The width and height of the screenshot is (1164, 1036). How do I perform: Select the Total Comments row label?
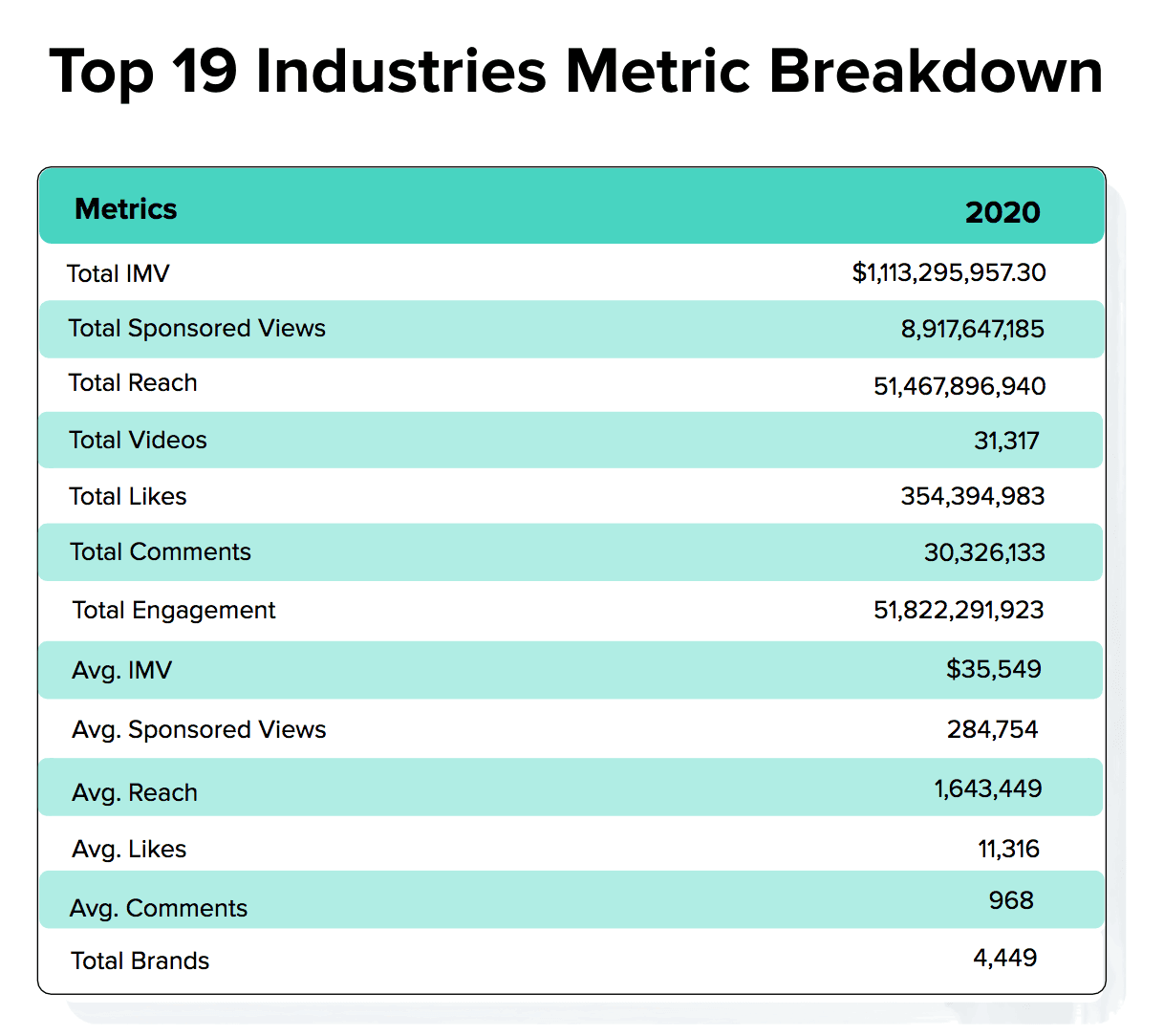(161, 552)
